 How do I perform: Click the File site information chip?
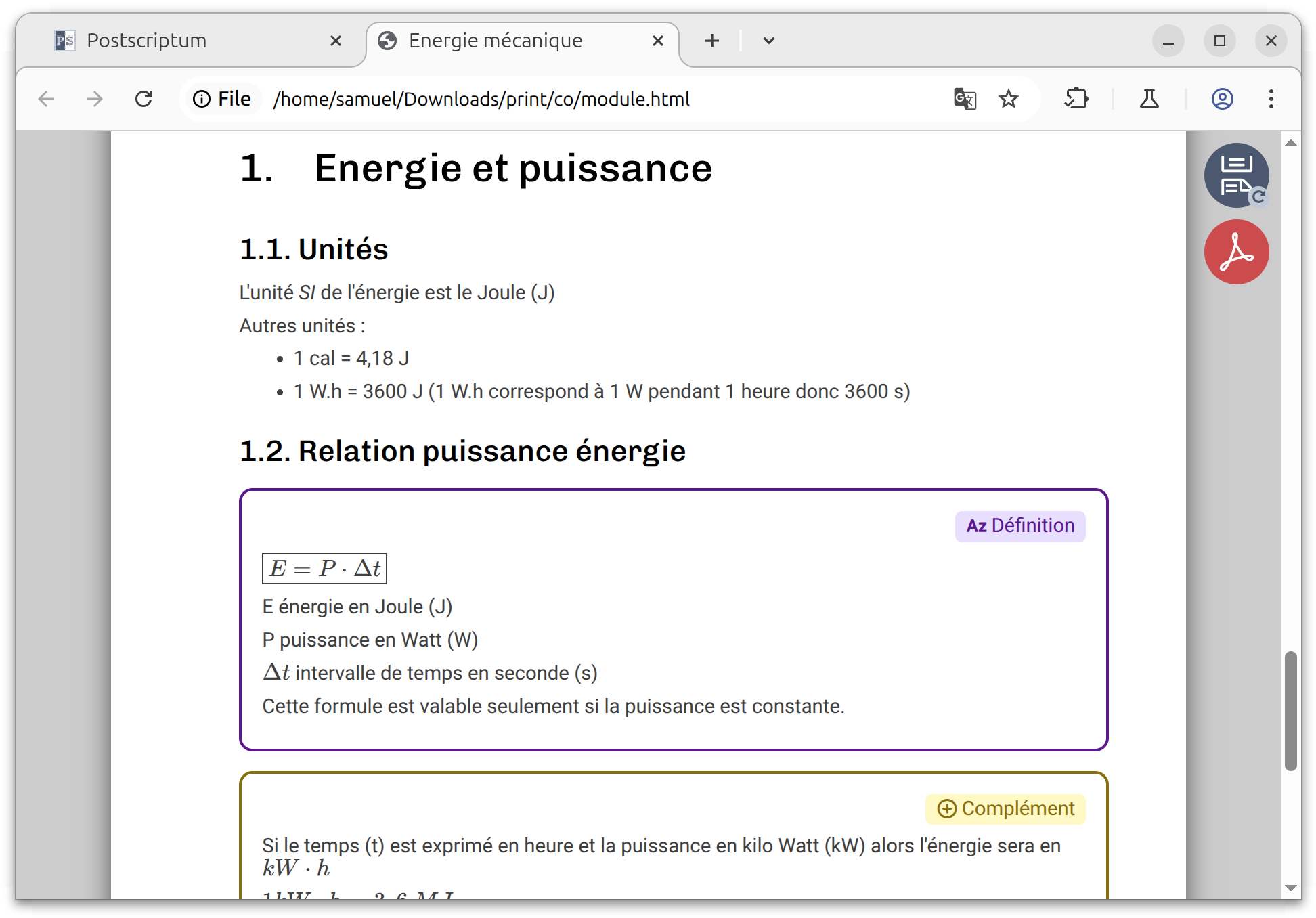[x=222, y=99]
